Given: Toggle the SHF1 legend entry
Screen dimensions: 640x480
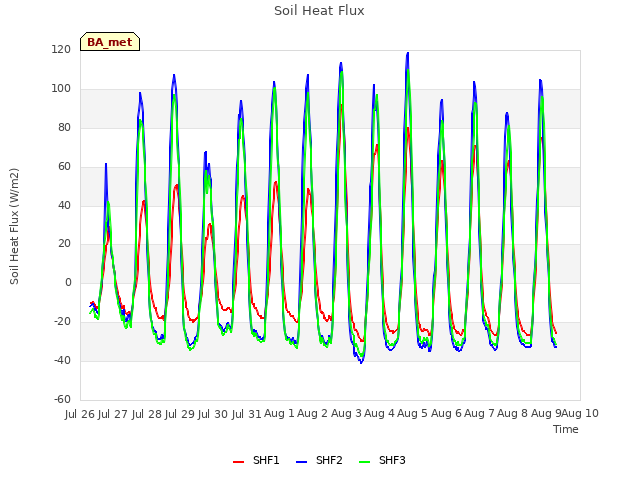Looking at the screenshot, I should tap(256, 460).
